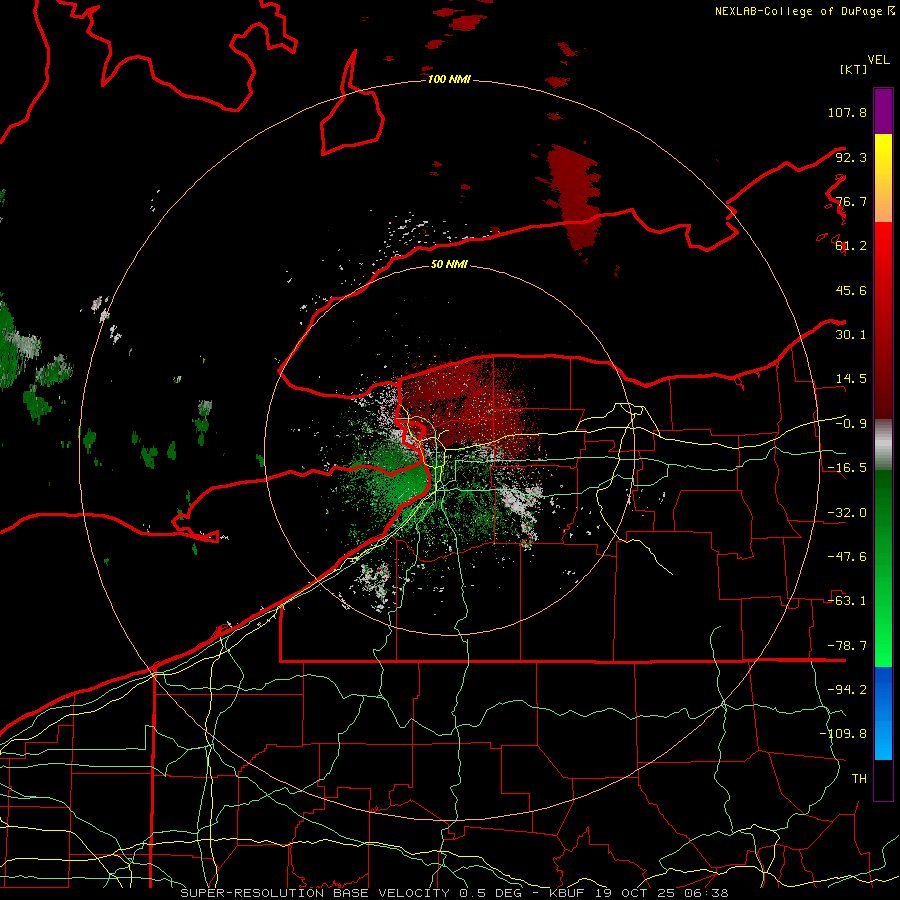
Task: Click the -109.8 value on the velocity scale
Action: (x=843, y=734)
